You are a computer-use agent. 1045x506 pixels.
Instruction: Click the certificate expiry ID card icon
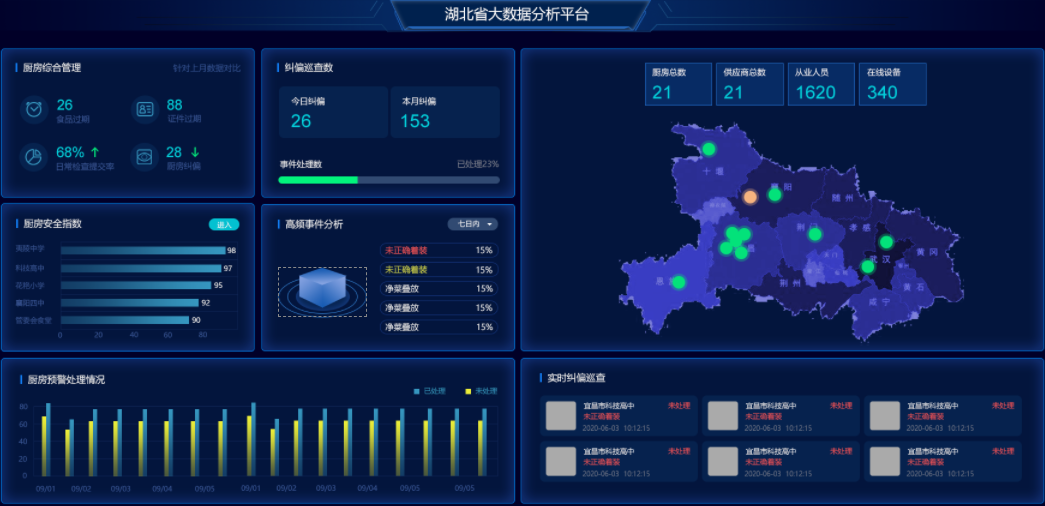(144, 109)
